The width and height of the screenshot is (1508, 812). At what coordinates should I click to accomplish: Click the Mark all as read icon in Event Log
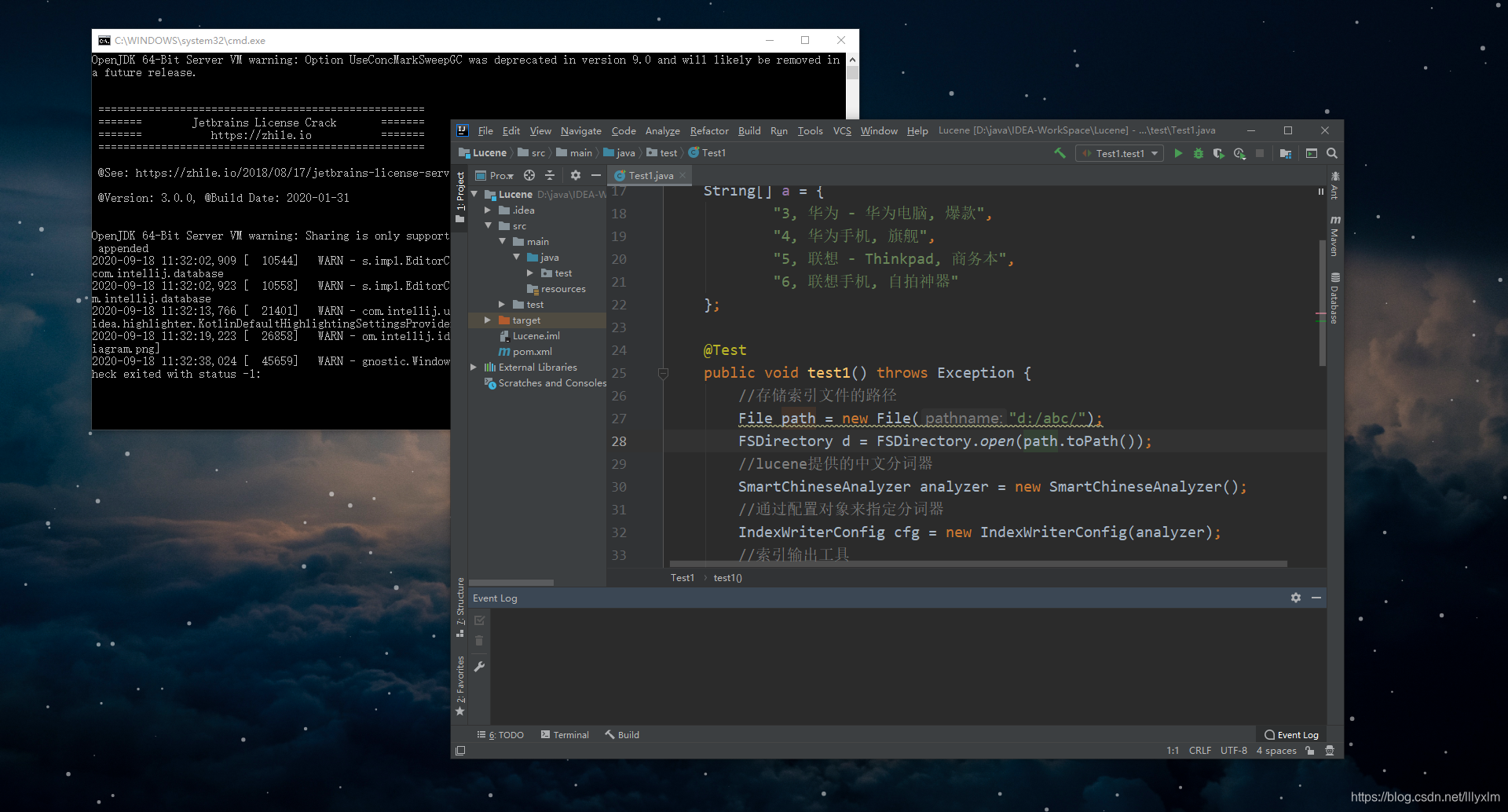coord(479,620)
